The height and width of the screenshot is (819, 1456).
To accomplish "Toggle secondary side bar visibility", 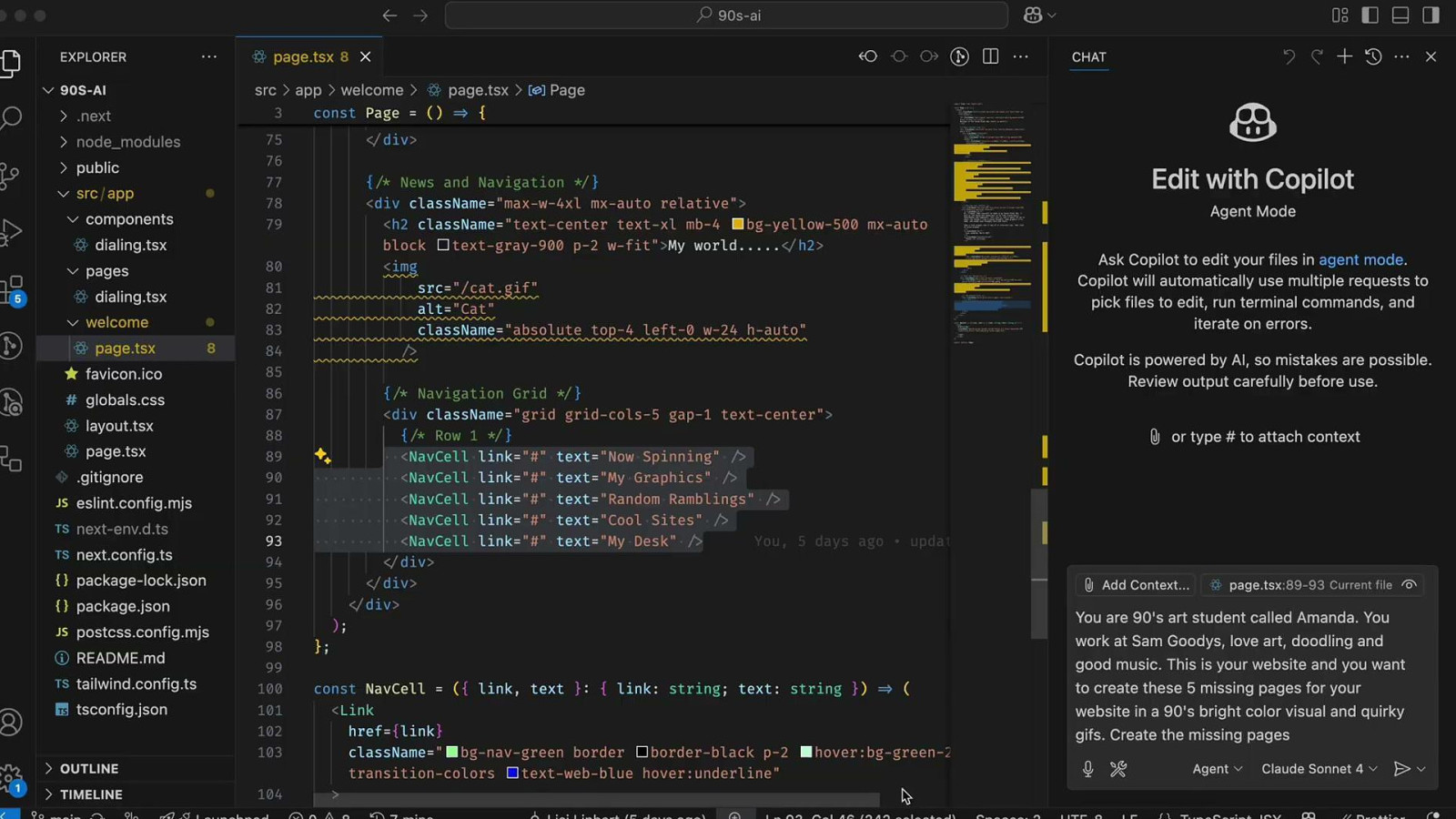I will [1431, 15].
